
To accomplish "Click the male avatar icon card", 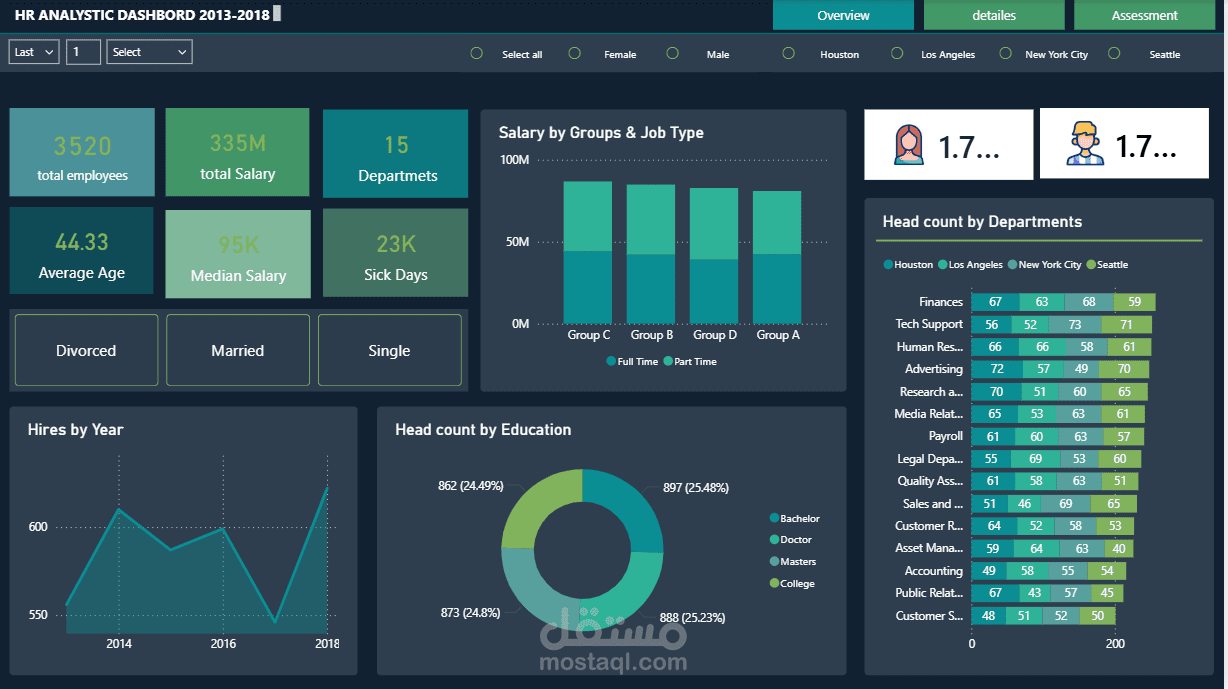I will pyautogui.click(x=1126, y=145).
